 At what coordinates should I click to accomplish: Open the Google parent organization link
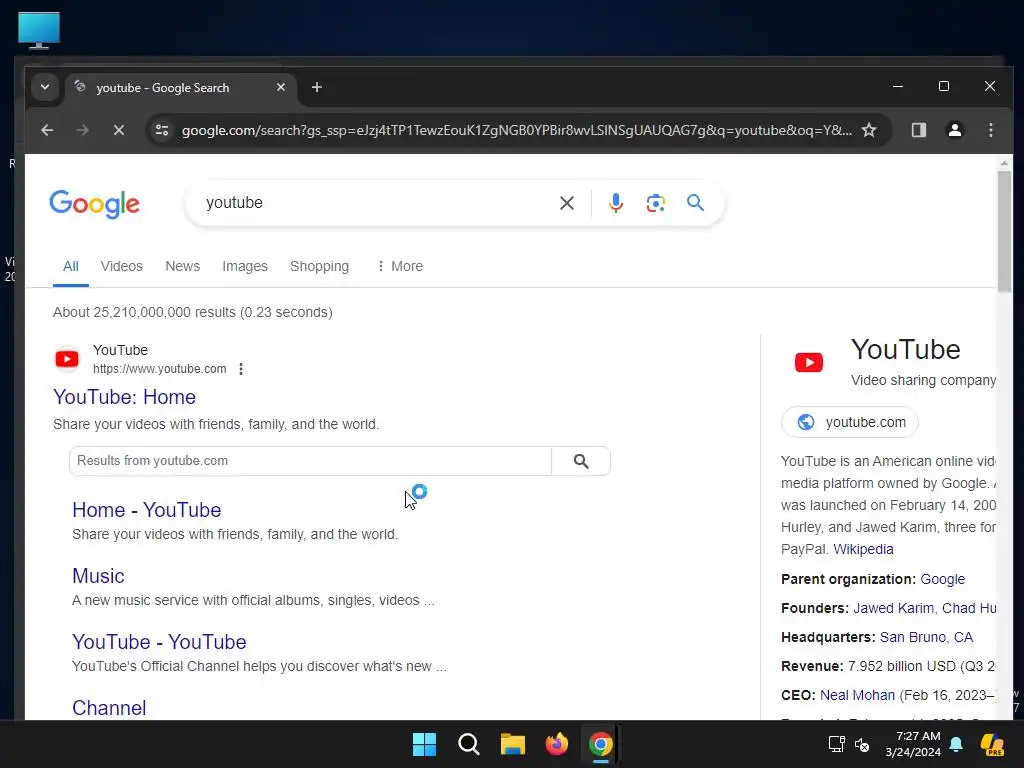pyautogui.click(x=942, y=579)
